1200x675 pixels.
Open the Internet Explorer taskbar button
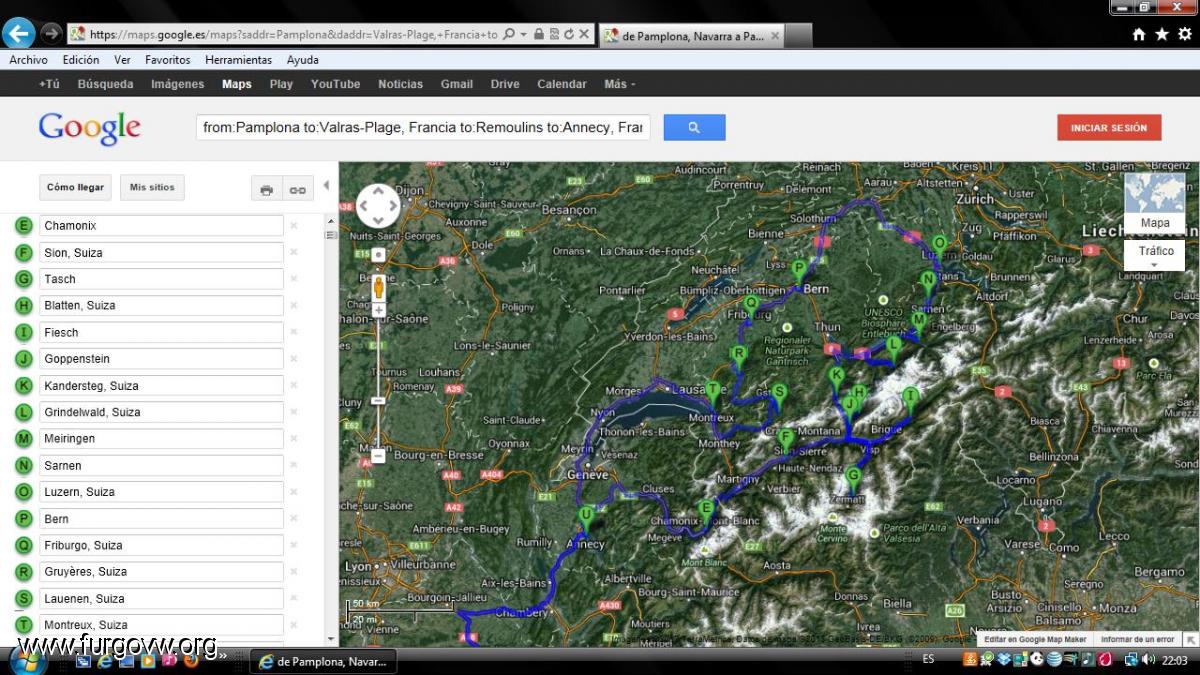coord(322,661)
